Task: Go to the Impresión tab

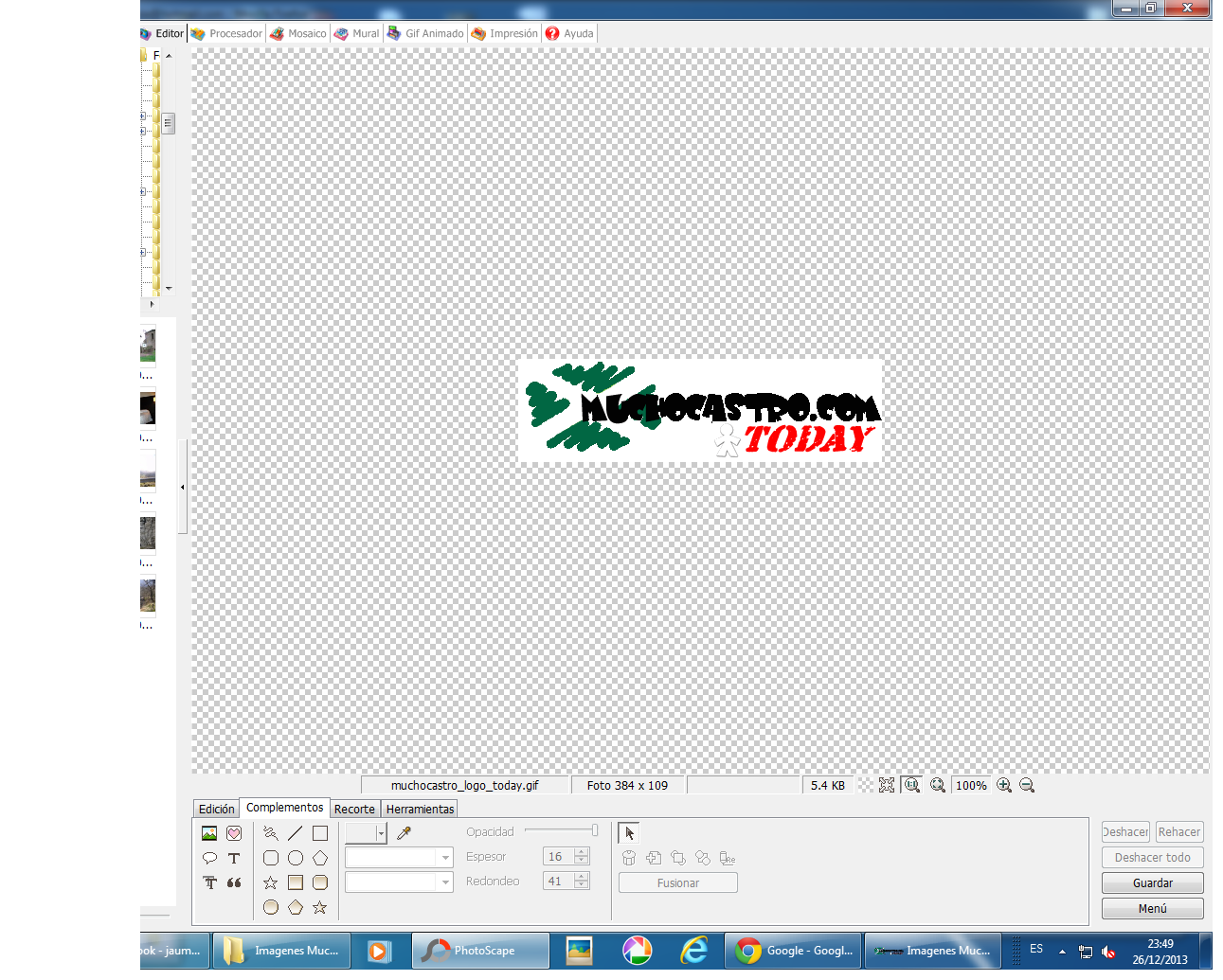Action: point(505,33)
